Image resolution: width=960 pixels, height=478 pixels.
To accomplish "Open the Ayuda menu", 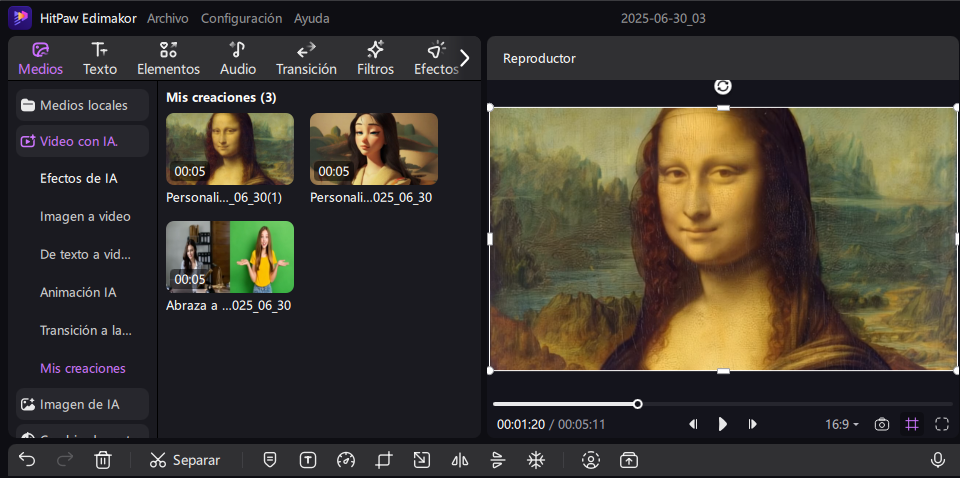I will pos(312,18).
